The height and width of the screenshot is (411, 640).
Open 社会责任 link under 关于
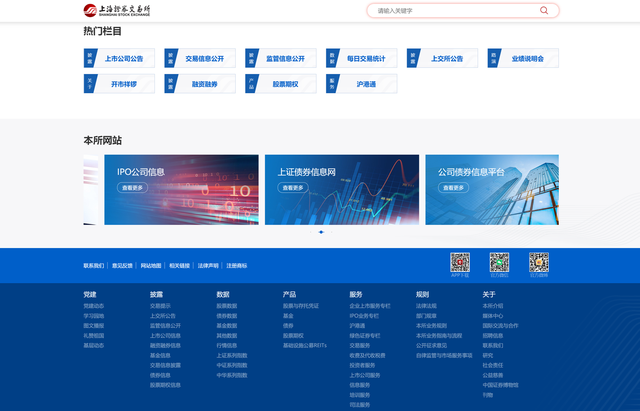[493, 365]
